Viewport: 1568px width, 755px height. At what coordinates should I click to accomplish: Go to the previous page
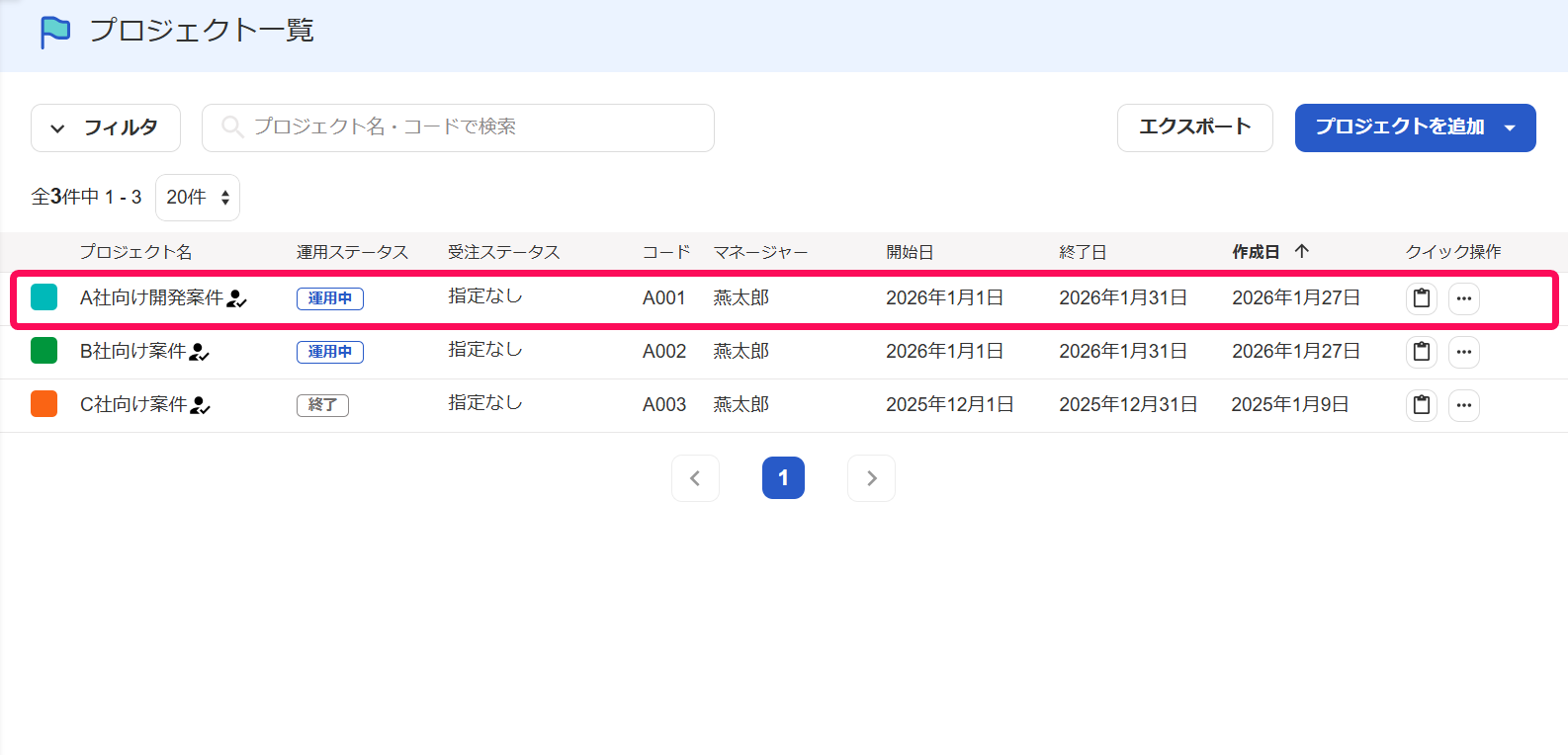(x=695, y=478)
